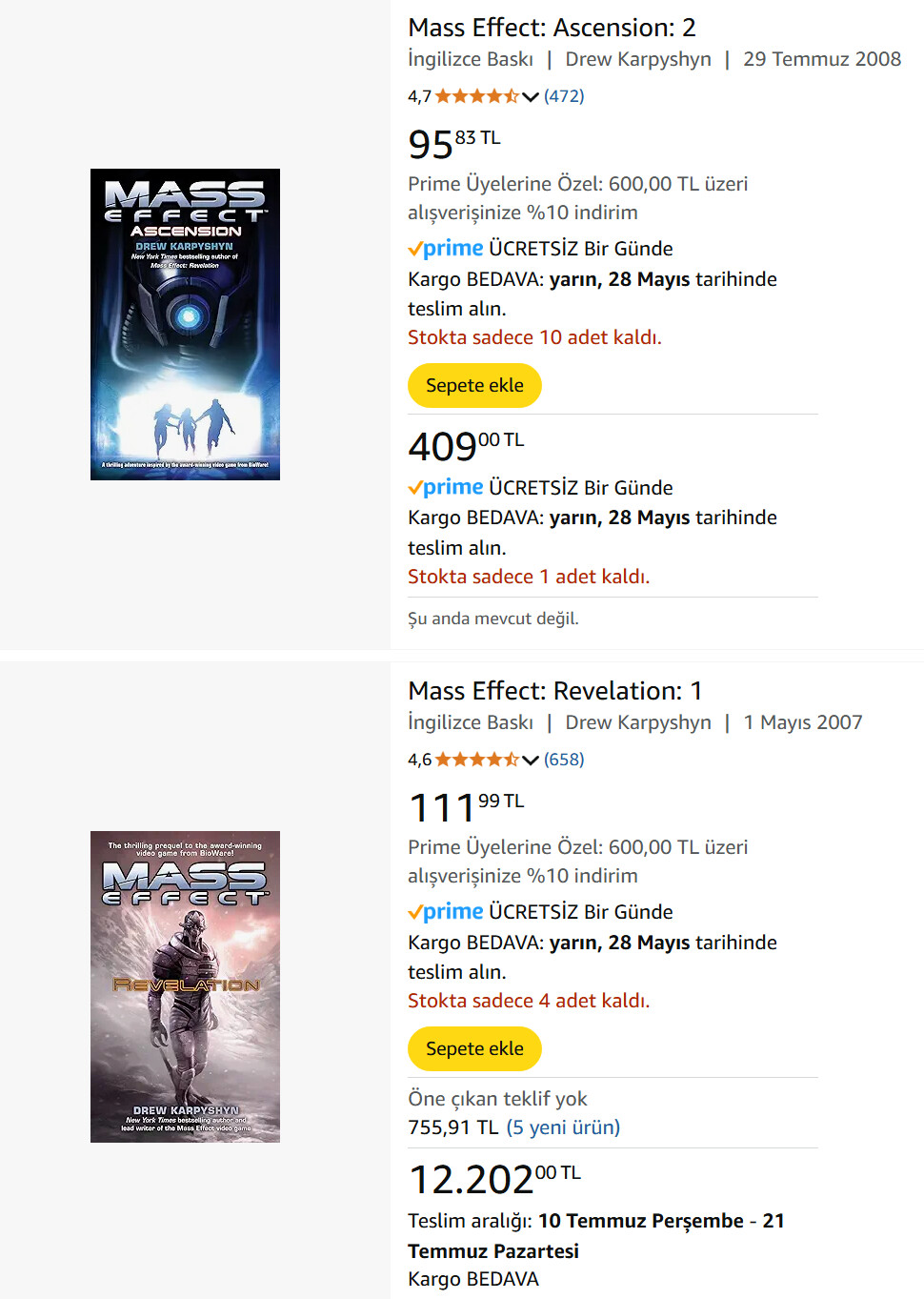Viewport: 924px width, 1299px height.
Task: Open the Mass Effect: Revelation: 1 title link
Action: coord(554,691)
